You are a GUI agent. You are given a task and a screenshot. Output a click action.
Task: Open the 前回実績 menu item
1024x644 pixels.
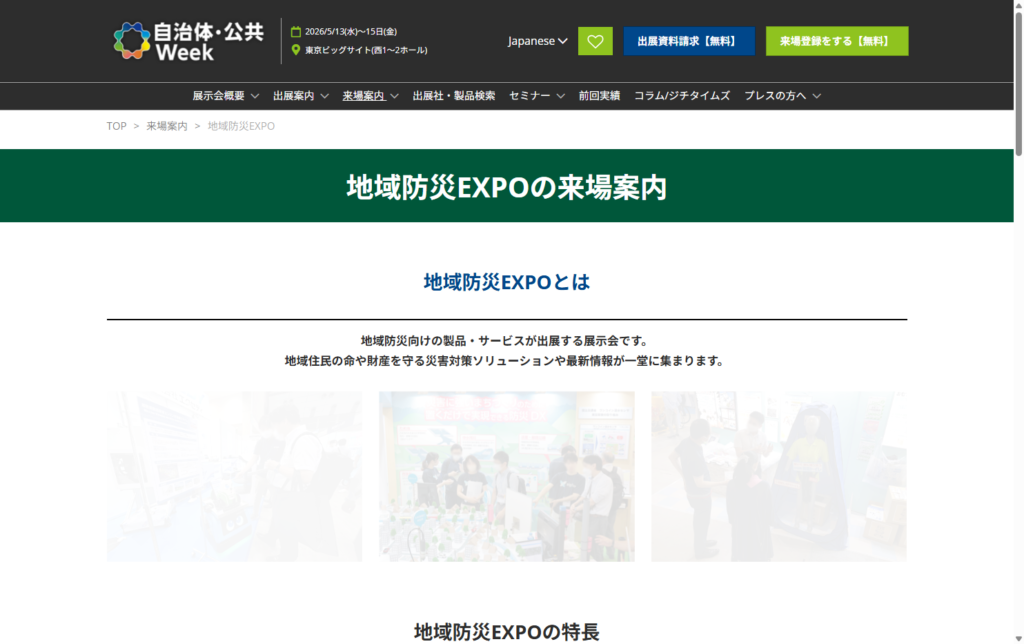tap(599, 96)
